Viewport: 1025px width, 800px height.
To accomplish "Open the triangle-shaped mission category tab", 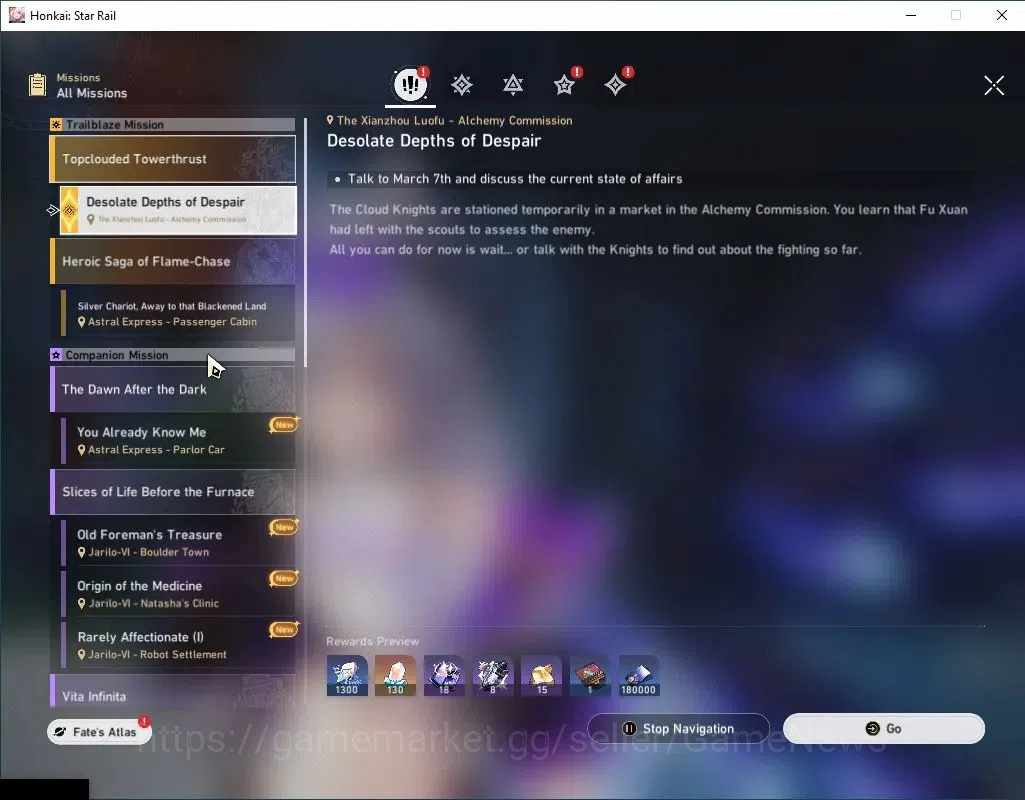I will pos(512,85).
